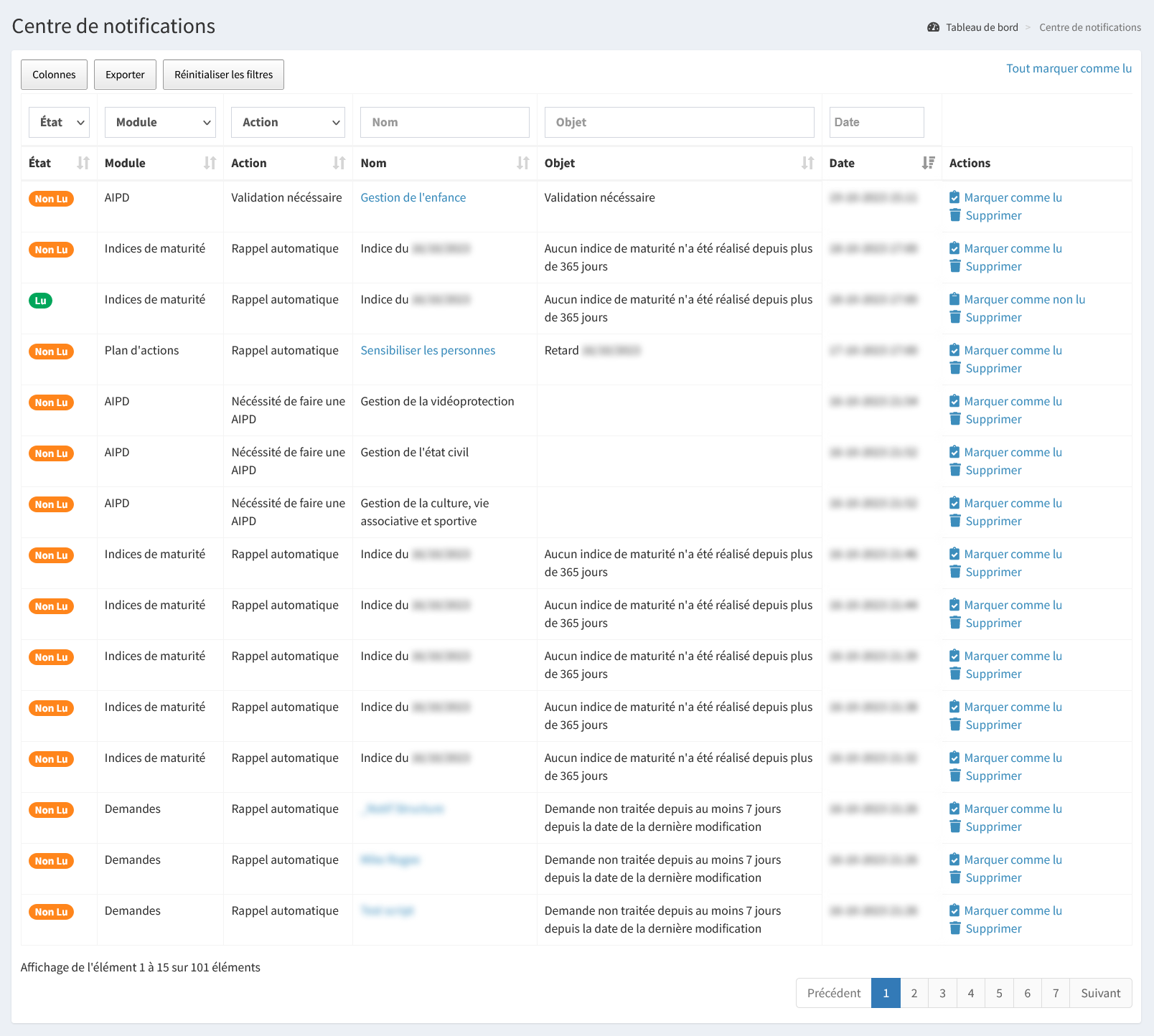Toggle the Date column sort order
The width and height of the screenshot is (1154, 1036).
coord(928,163)
